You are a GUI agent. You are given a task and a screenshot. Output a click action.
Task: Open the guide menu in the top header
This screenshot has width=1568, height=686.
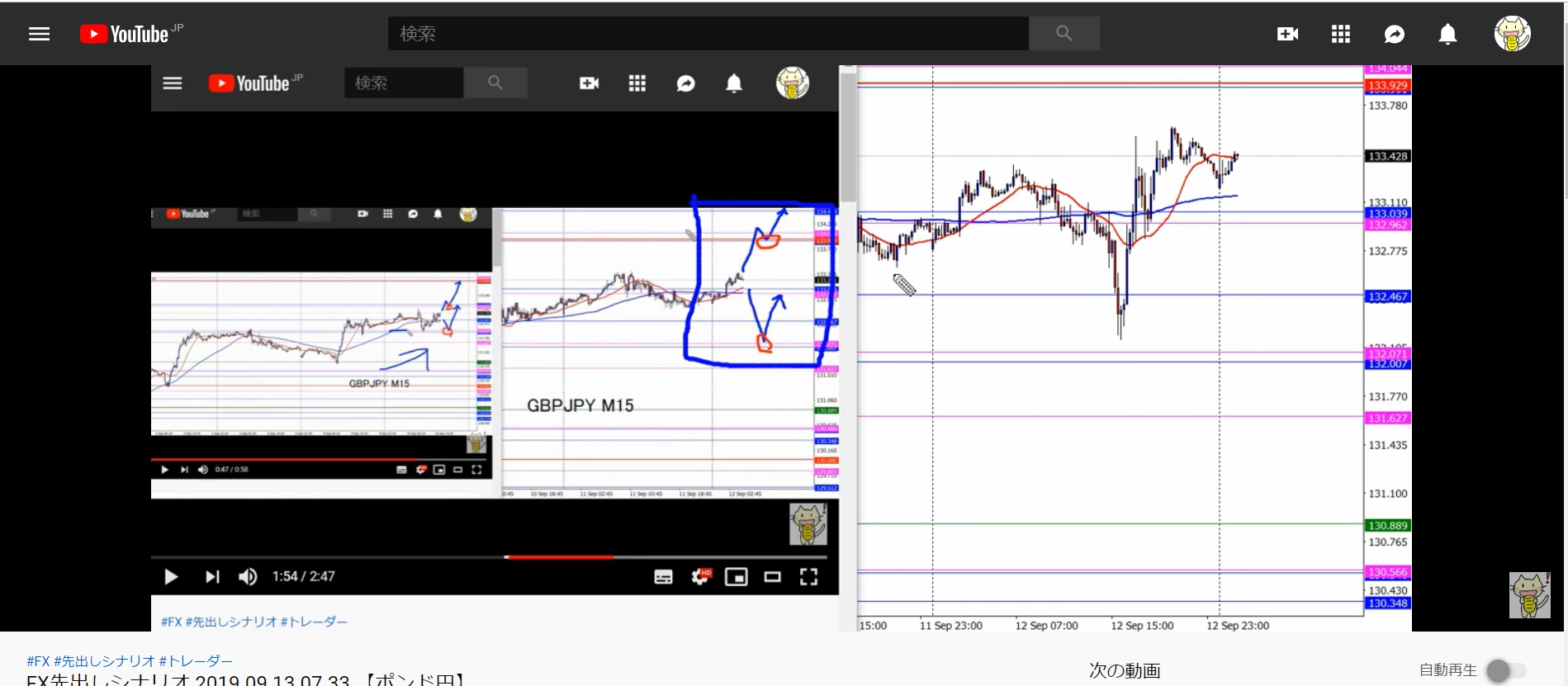point(39,34)
